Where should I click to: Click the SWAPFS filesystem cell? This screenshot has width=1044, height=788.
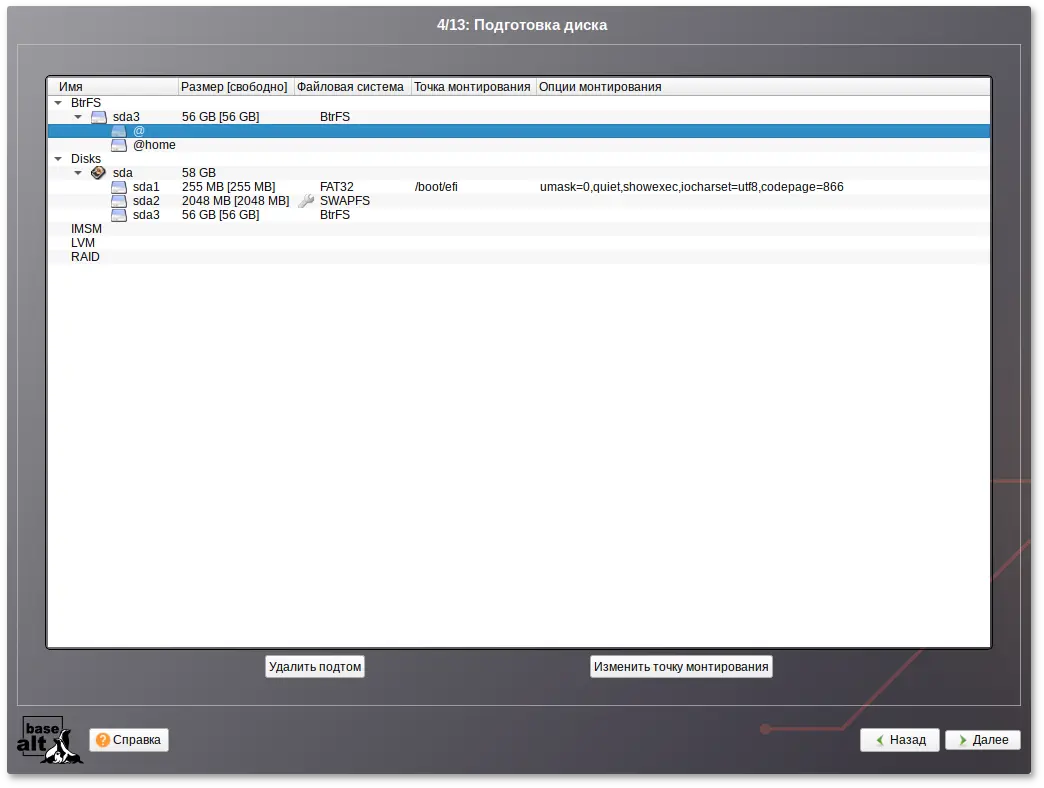(345, 201)
